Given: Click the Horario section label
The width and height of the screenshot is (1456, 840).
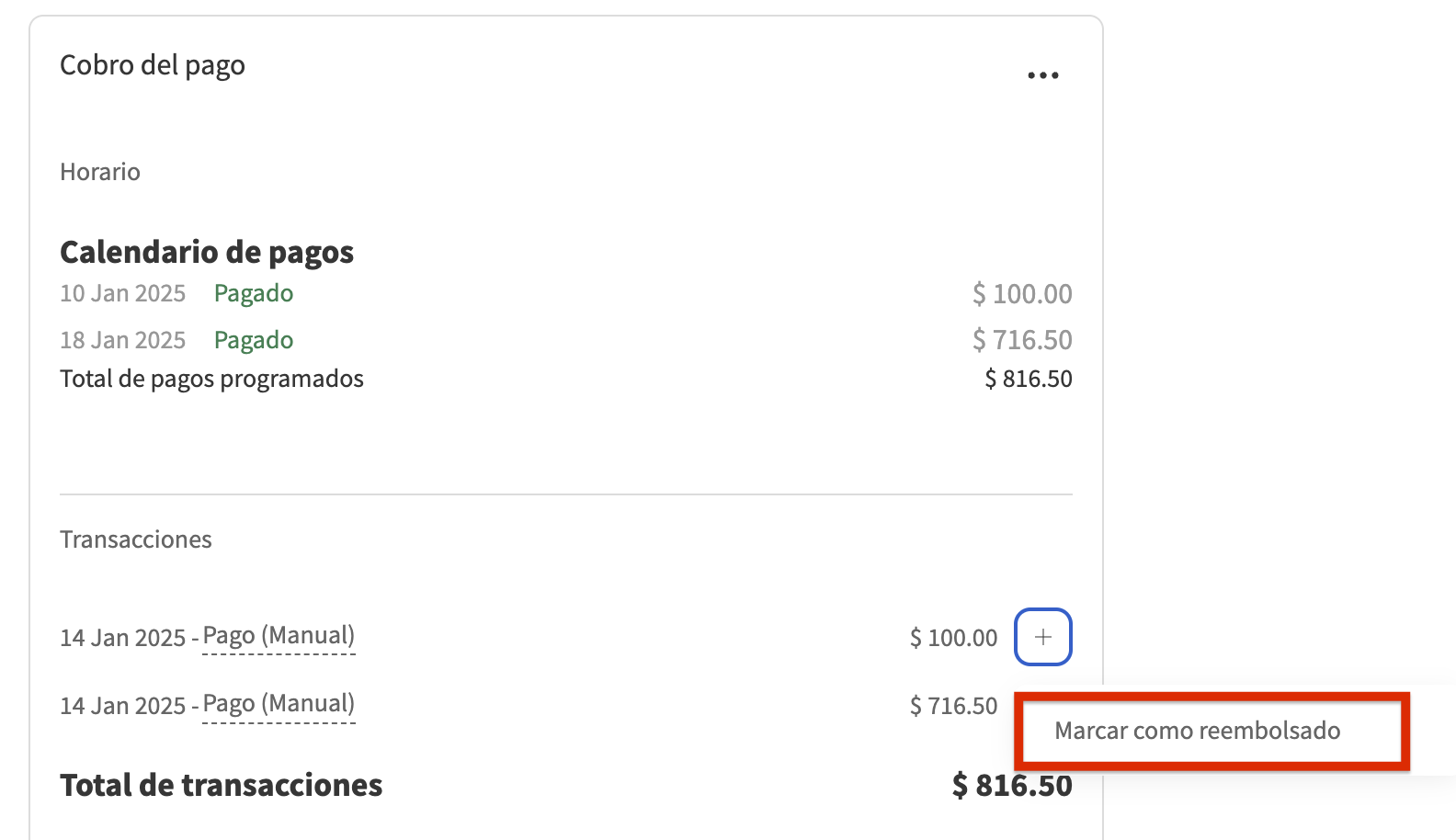Looking at the screenshot, I should 100,172.
